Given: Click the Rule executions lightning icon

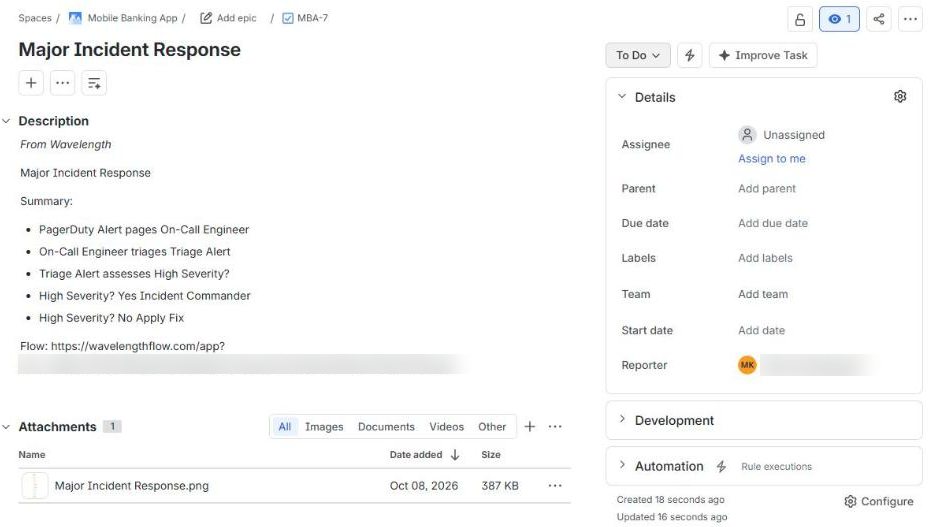Looking at the screenshot, I should click(721, 467).
